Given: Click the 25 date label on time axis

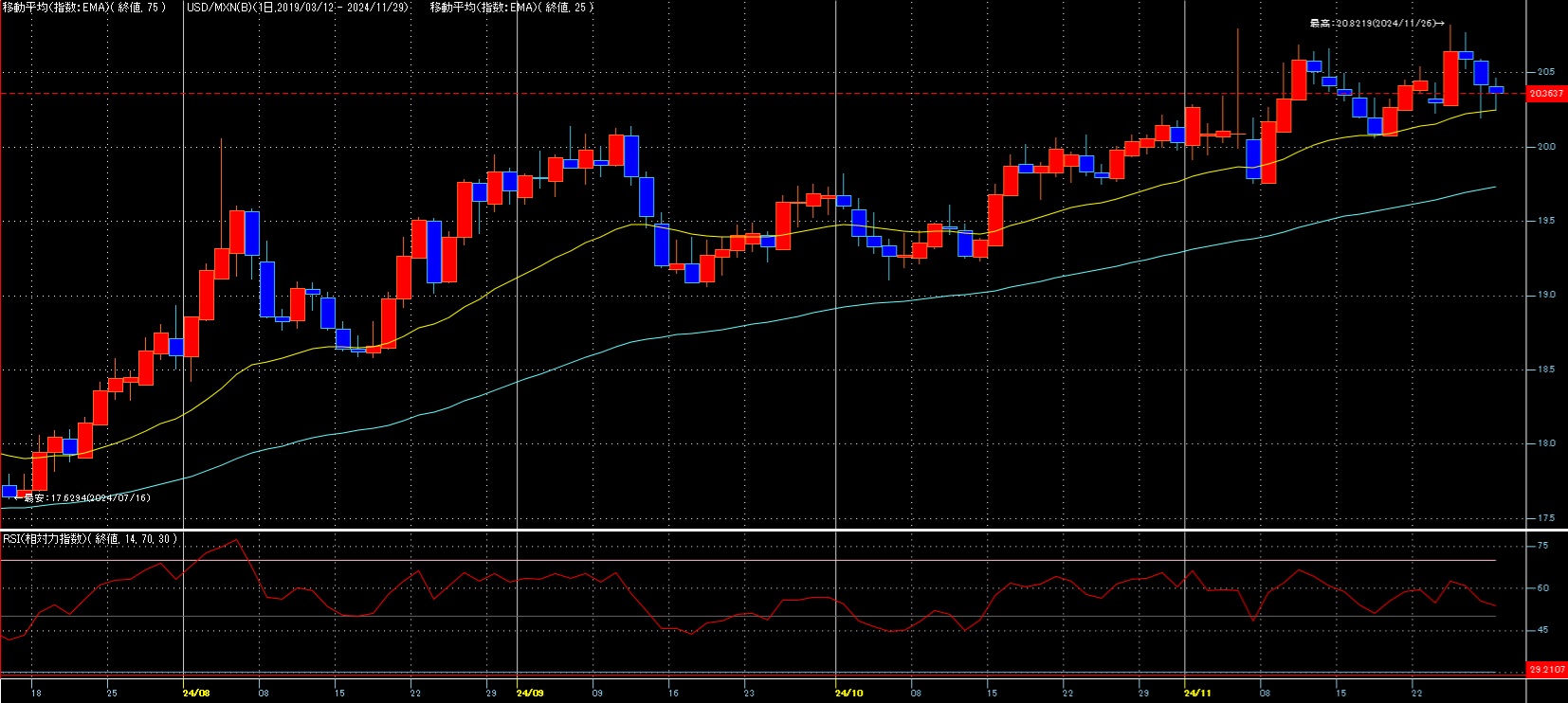Looking at the screenshot, I should tap(112, 694).
